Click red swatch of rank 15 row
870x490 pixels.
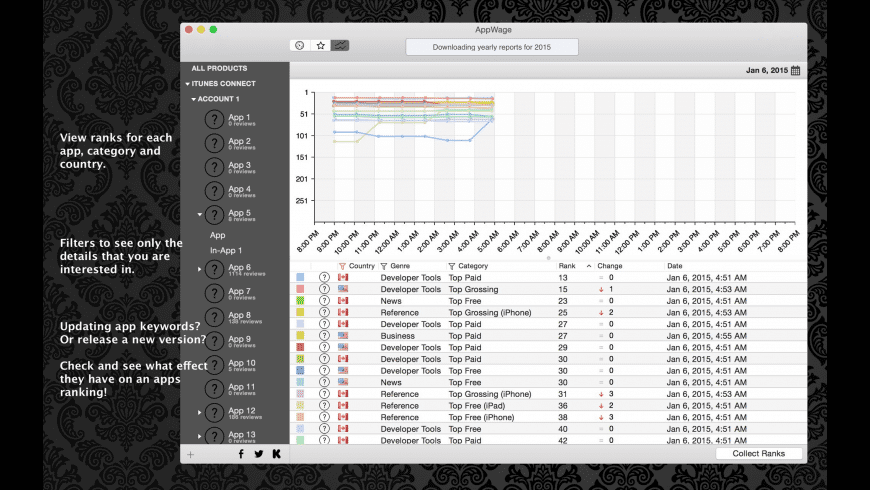(300, 289)
